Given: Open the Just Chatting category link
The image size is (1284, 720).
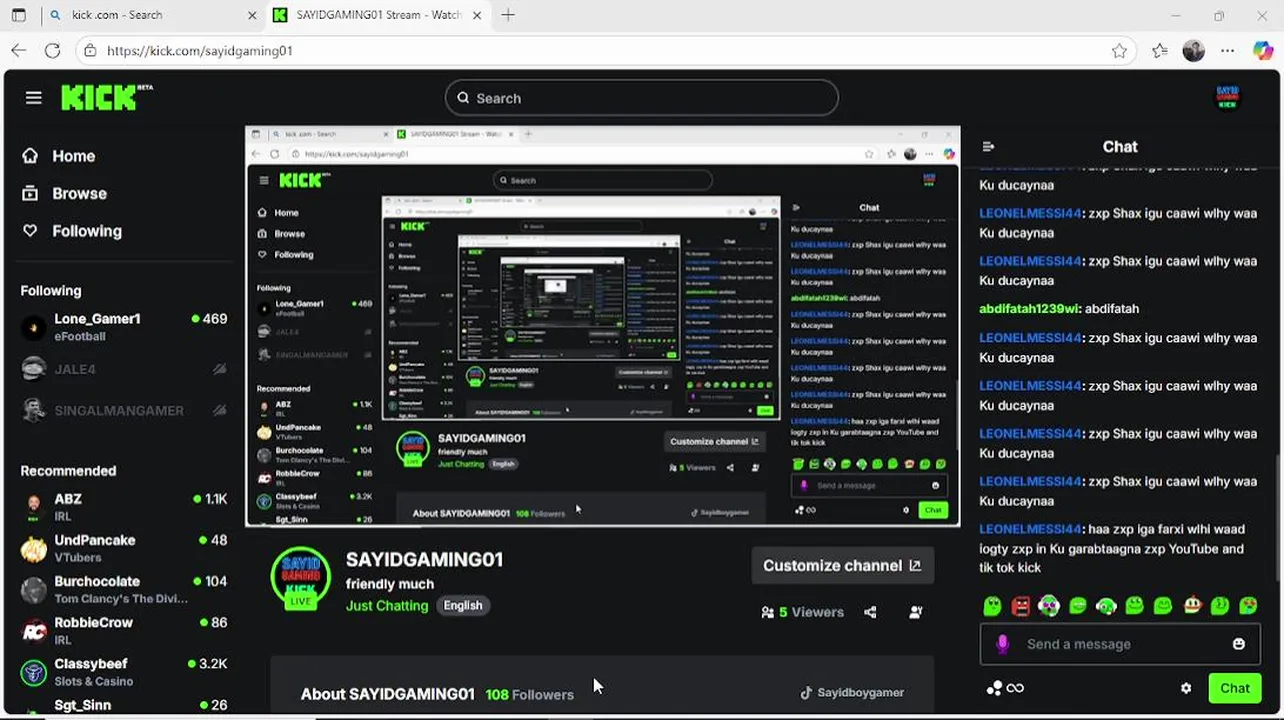Looking at the screenshot, I should [387, 606].
